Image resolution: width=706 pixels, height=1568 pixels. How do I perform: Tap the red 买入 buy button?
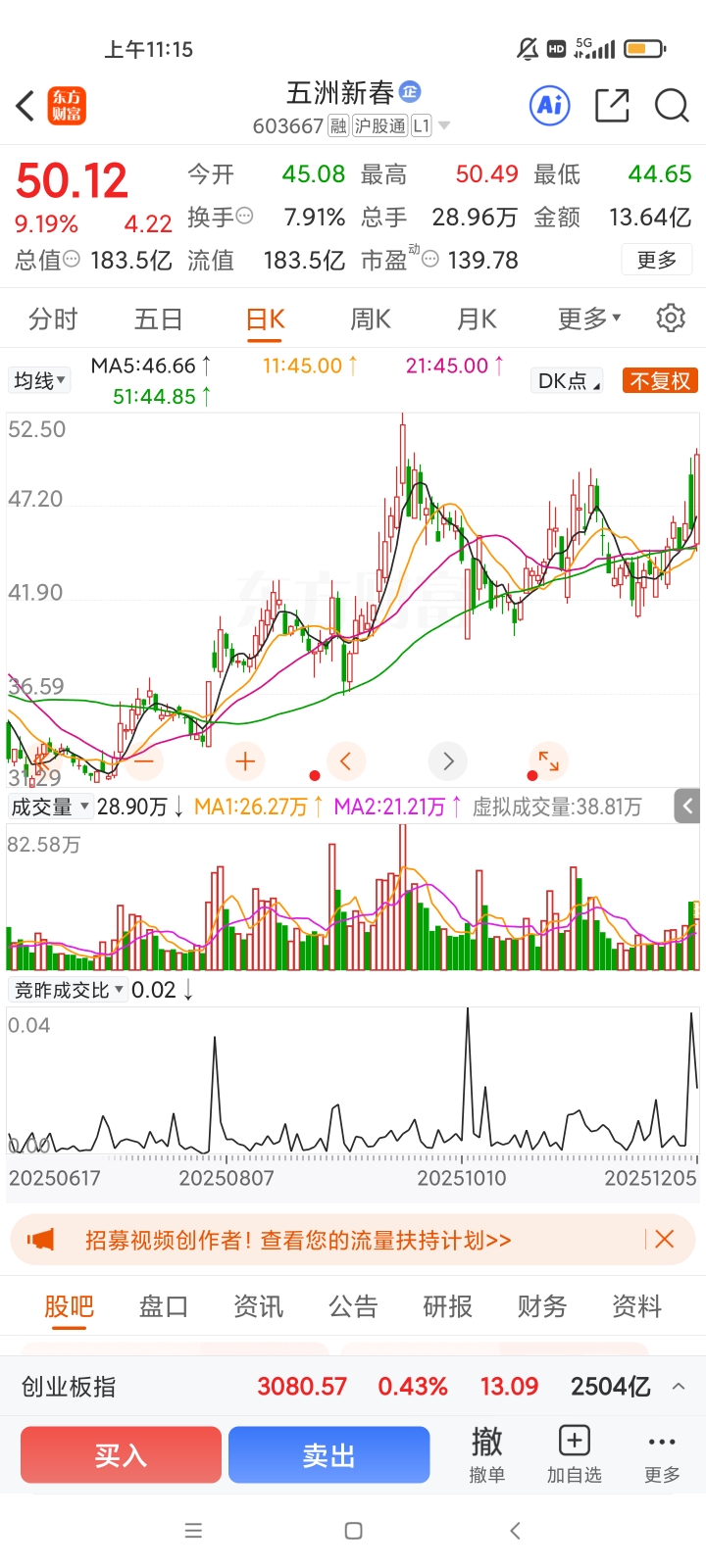(121, 1455)
